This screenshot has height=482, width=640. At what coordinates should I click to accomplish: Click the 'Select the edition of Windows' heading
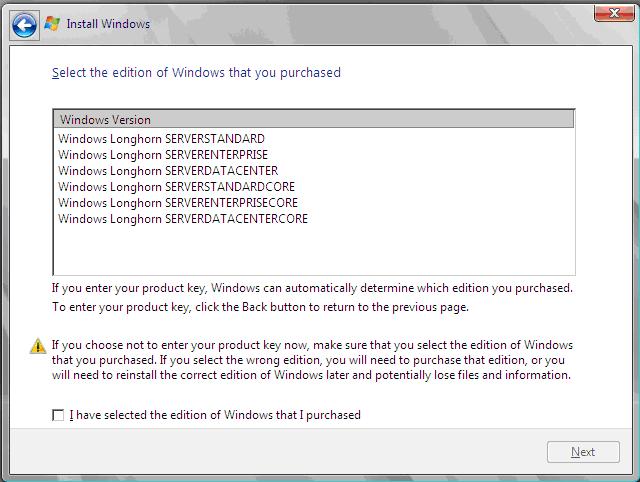[196, 73]
